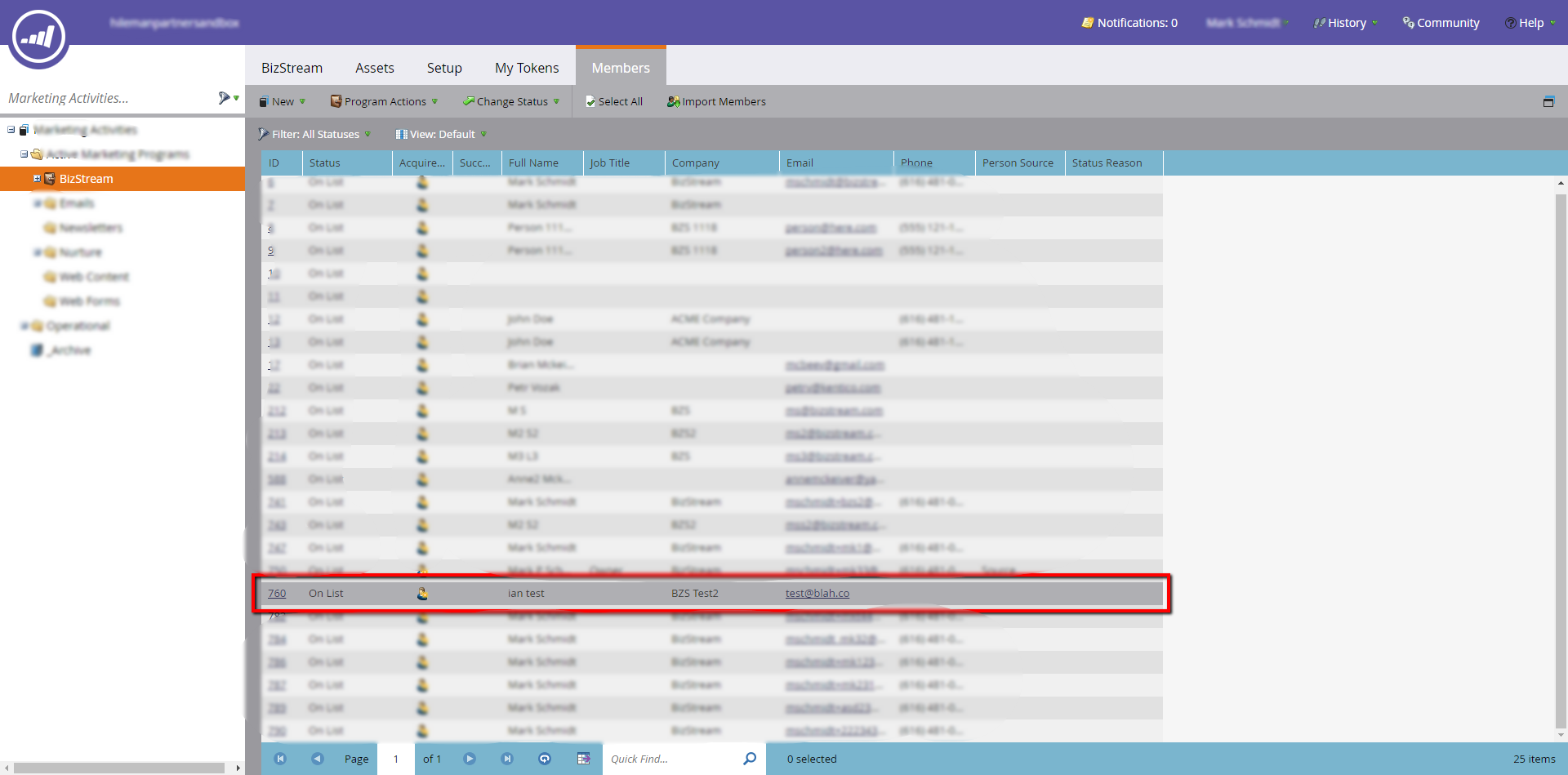Viewport: 1568px width, 775px height.
Task: Sort by the Status column header
Action: click(x=347, y=163)
